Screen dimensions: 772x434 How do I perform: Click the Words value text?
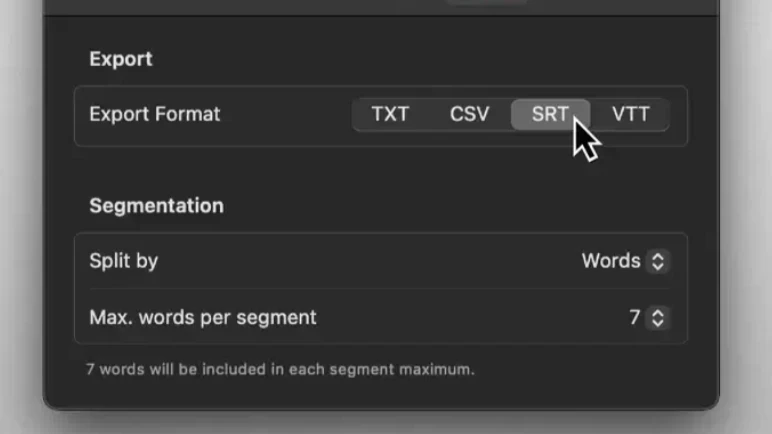pos(611,261)
